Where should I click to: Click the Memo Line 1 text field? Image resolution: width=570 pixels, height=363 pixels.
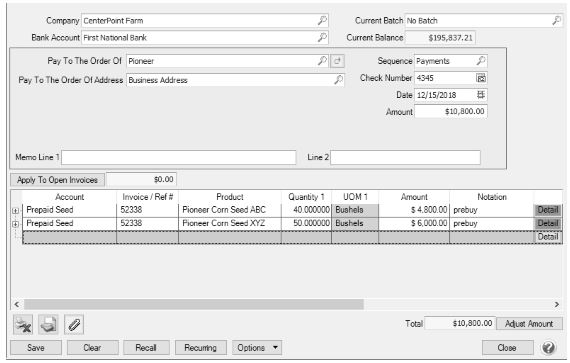point(178,157)
